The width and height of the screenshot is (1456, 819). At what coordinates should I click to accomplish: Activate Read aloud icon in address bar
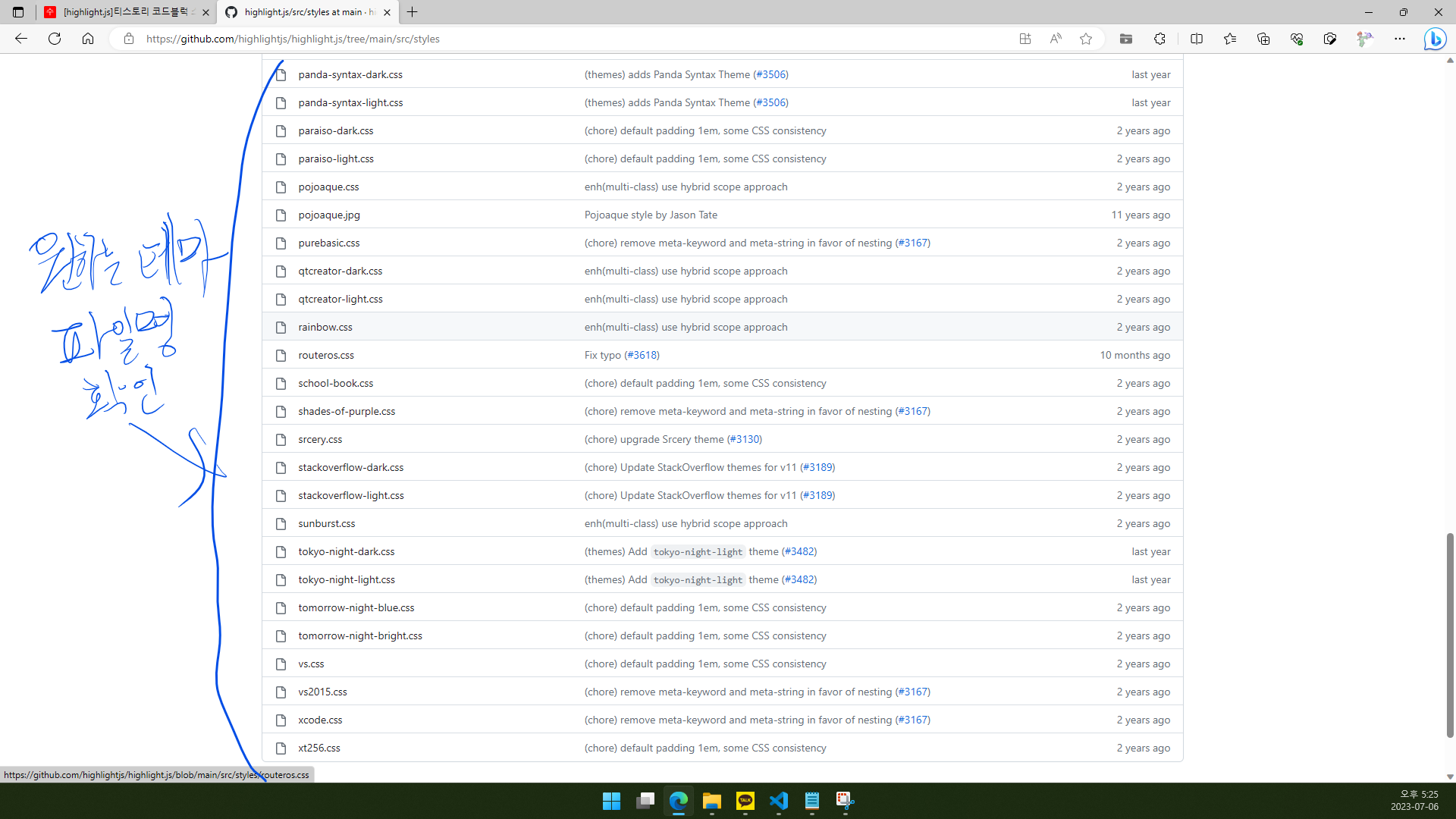[x=1056, y=39]
